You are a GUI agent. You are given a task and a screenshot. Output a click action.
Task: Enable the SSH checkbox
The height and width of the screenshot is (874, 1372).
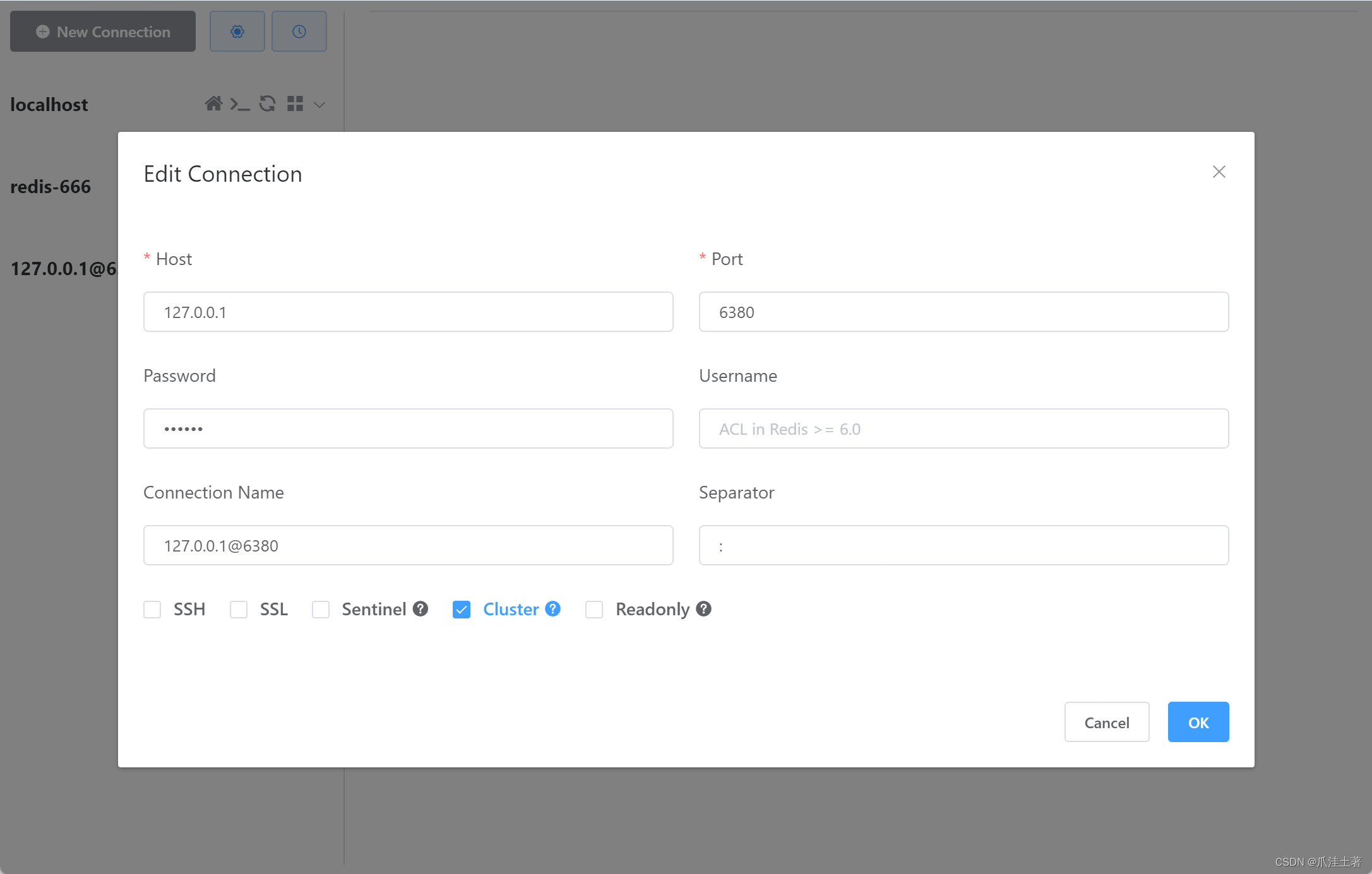(152, 609)
